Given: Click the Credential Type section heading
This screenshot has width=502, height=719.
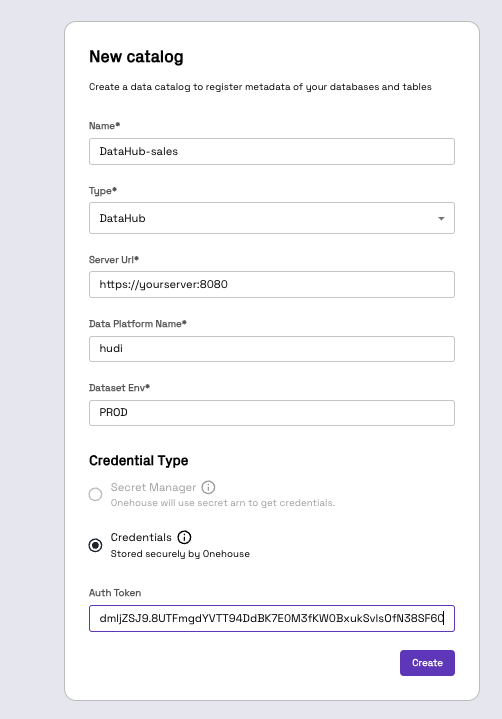Looking at the screenshot, I should point(138,460).
